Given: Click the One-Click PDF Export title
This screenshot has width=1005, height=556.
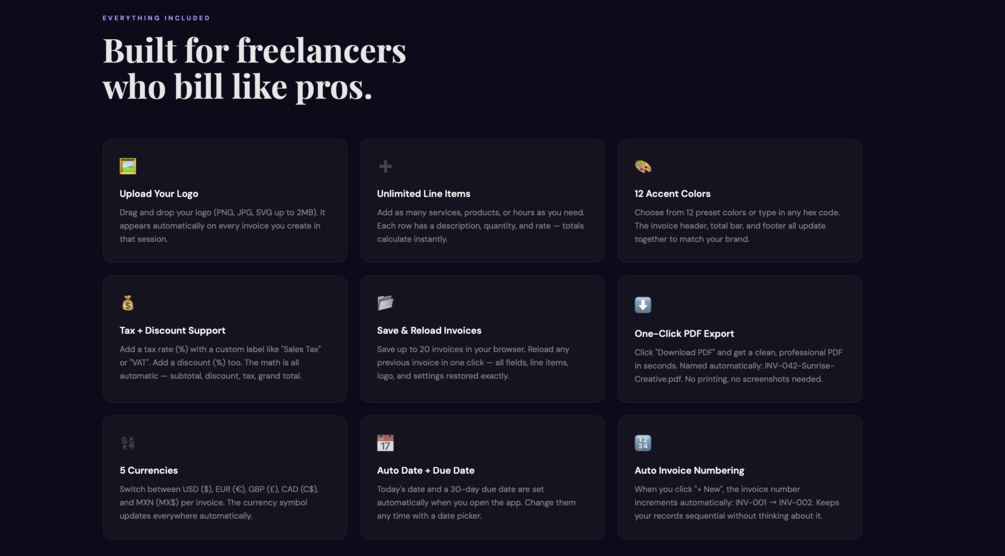Looking at the screenshot, I should 684,334.
